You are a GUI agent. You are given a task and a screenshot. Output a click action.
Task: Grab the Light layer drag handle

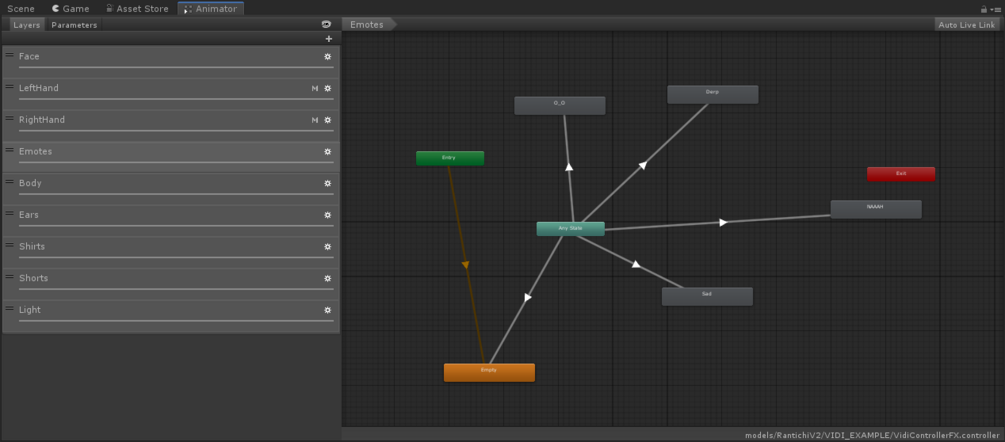[x=10, y=308]
